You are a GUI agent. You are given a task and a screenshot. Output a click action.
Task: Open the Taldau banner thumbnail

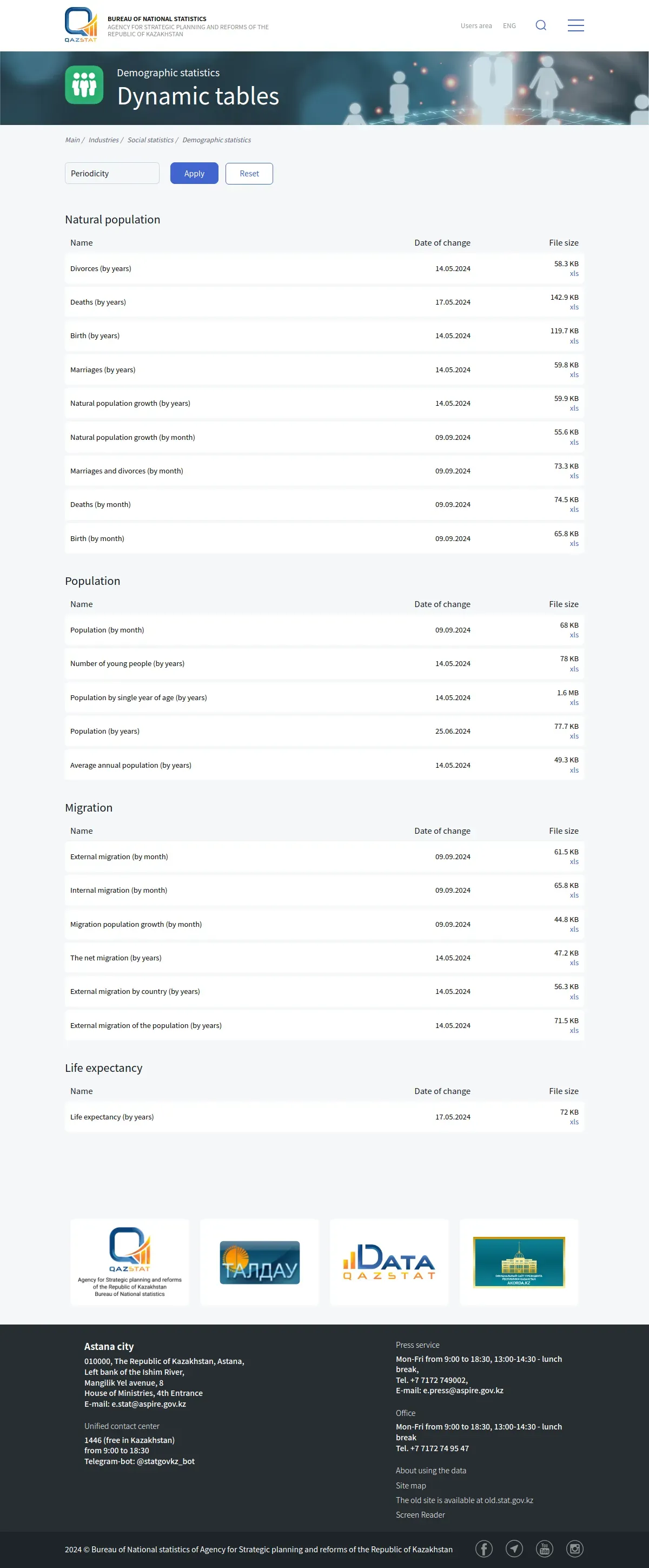[x=260, y=1262]
